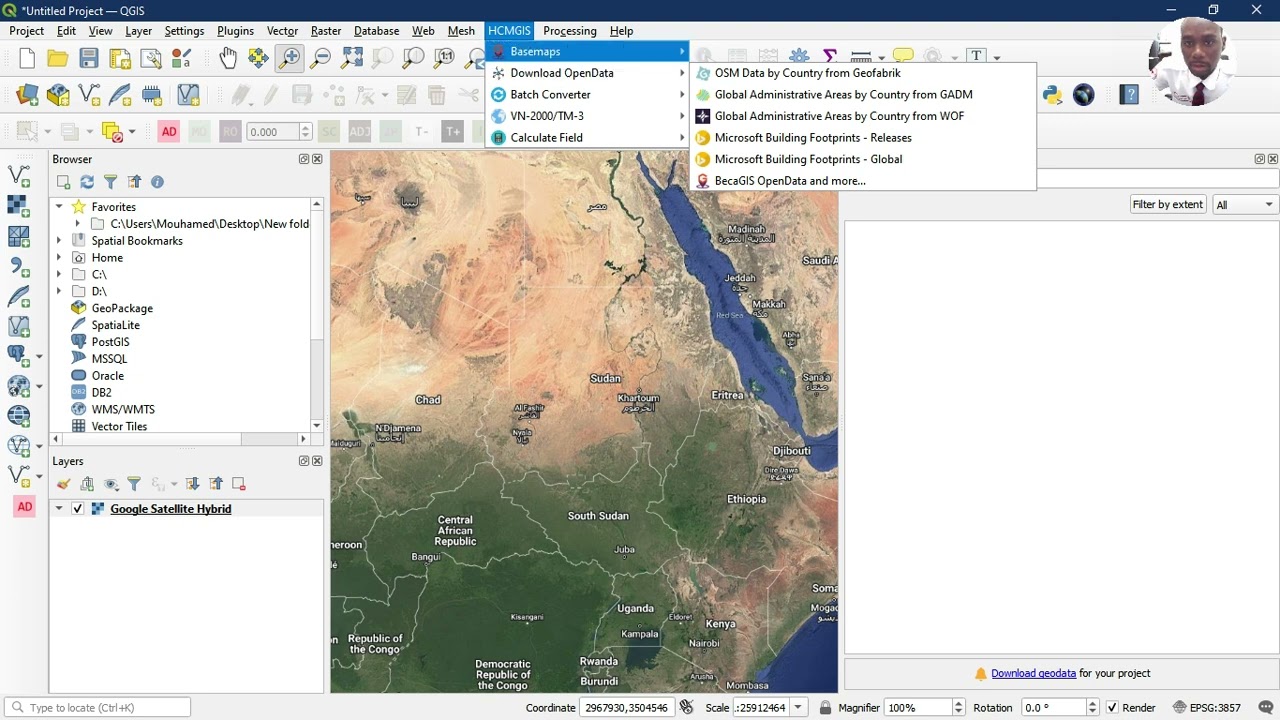The width and height of the screenshot is (1280, 720).
Task: Click the Statistical Summary sigma icon
Action: pyautogui.click(x=830, y=57)
